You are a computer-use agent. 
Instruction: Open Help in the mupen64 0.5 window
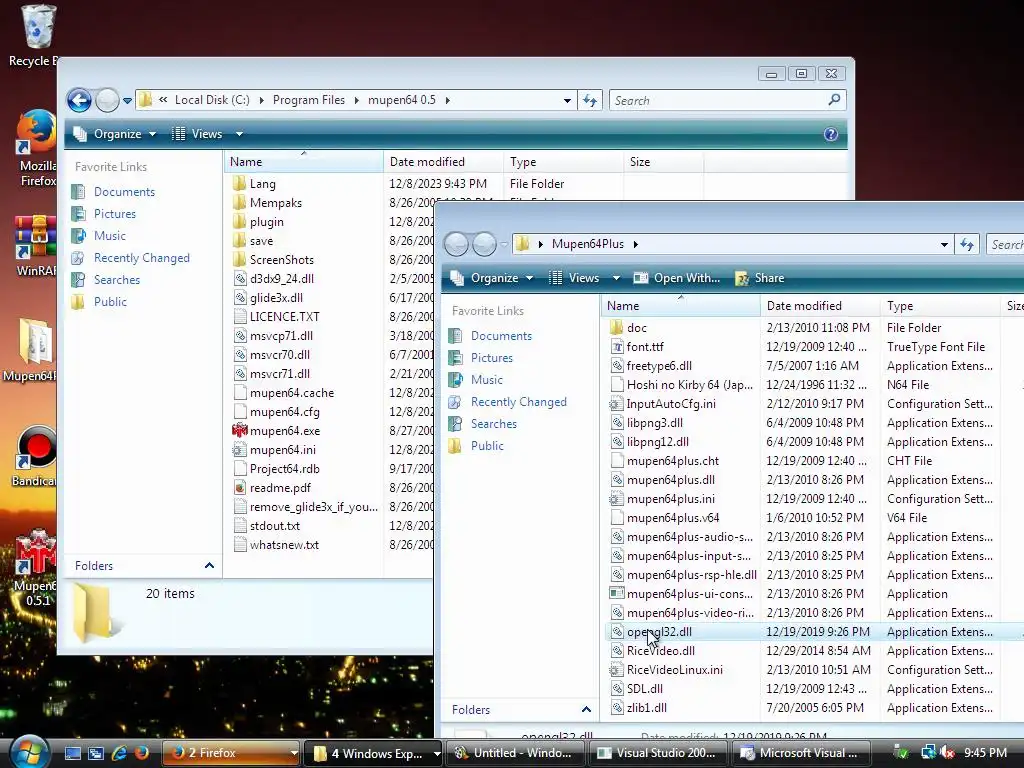(x=831, y=134)
